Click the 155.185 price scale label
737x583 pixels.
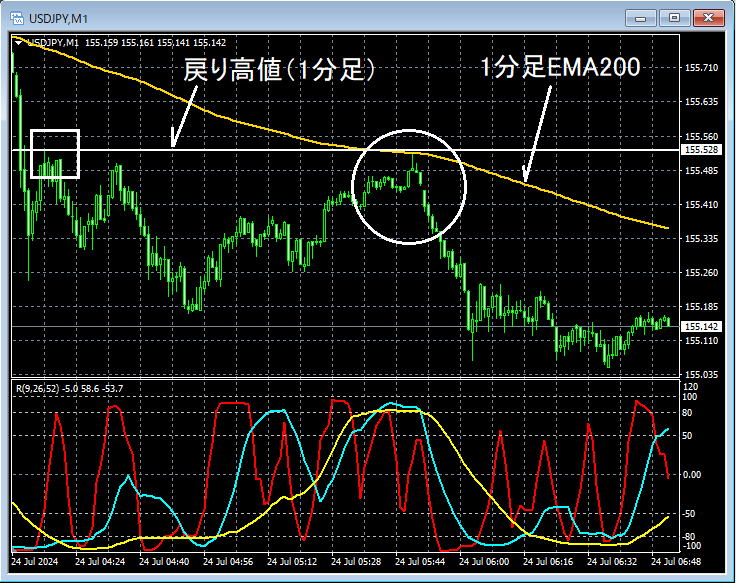(701, 307)
